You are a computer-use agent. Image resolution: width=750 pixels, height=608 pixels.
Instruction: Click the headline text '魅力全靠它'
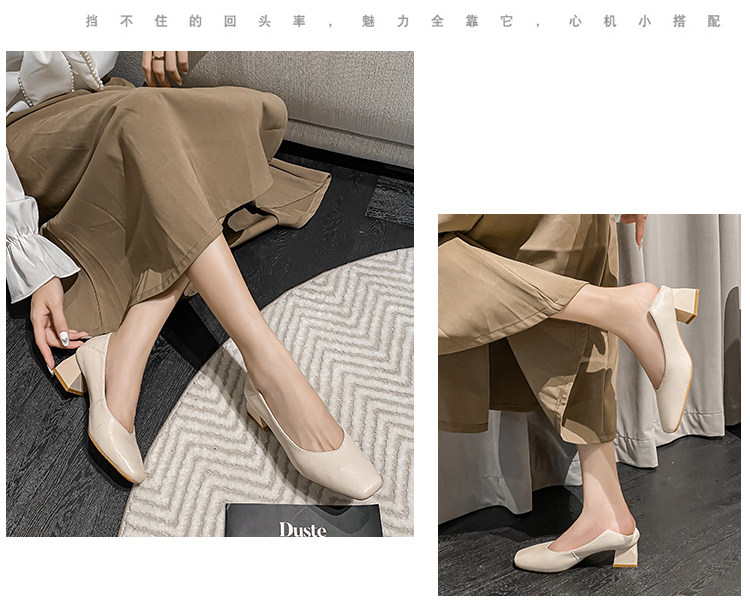click(x=437, y=22)
